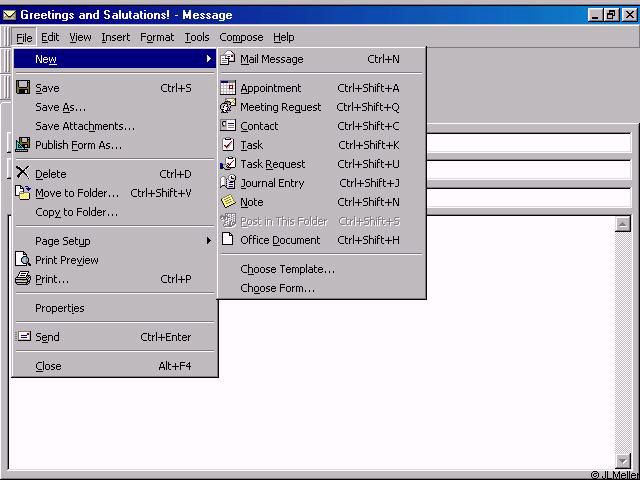
Task: Click the Task checkmark icon
Action: click(228, 145)
